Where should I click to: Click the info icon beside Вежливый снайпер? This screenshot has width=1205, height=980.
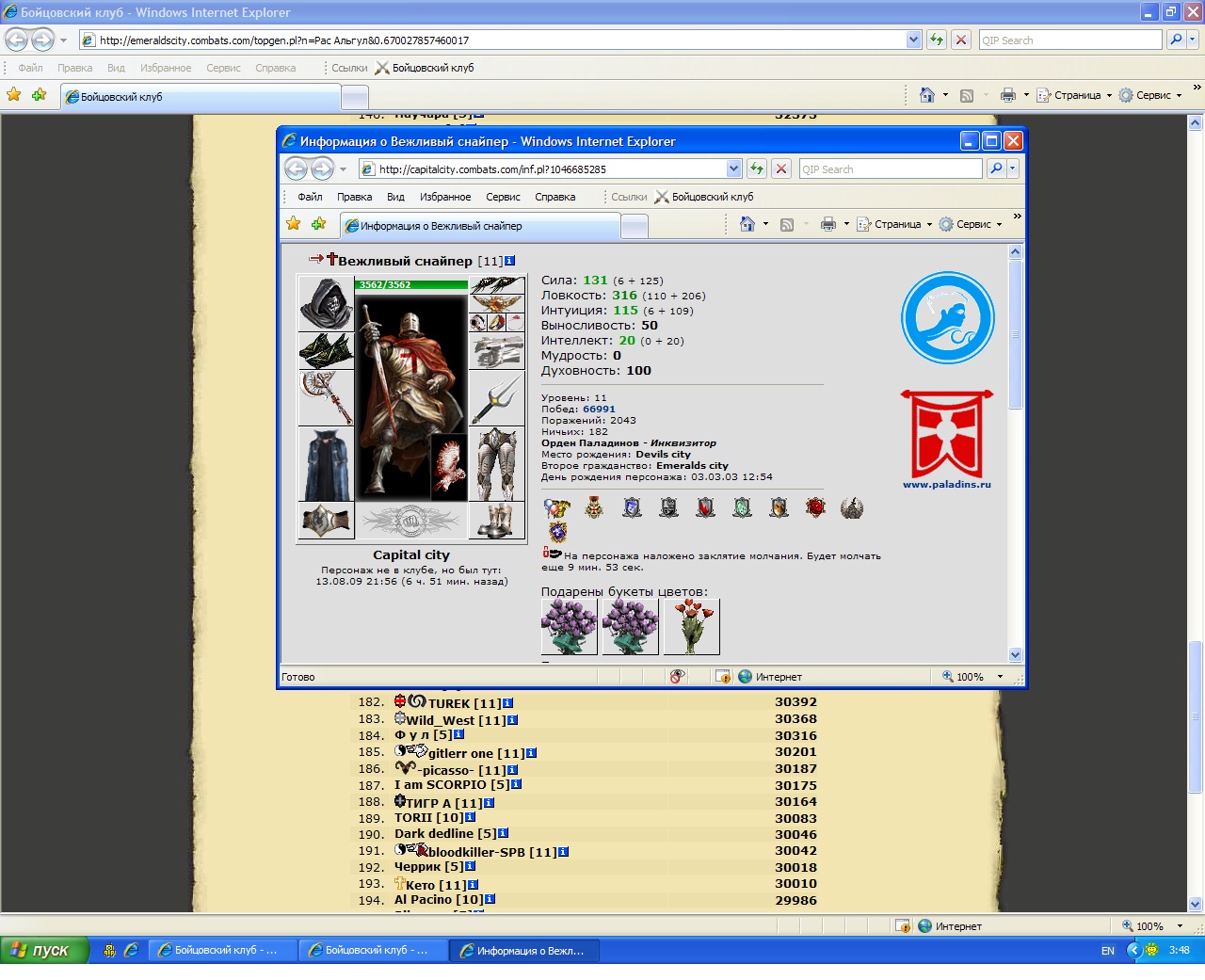point(509,261)
